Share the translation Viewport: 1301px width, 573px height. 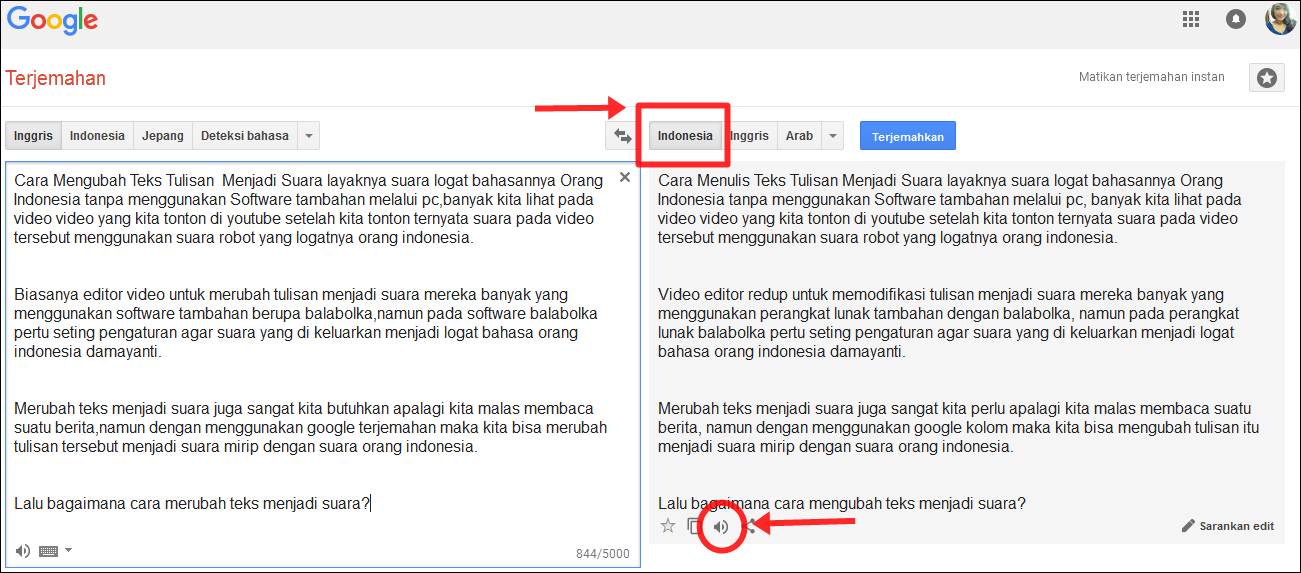click(749, 526)
